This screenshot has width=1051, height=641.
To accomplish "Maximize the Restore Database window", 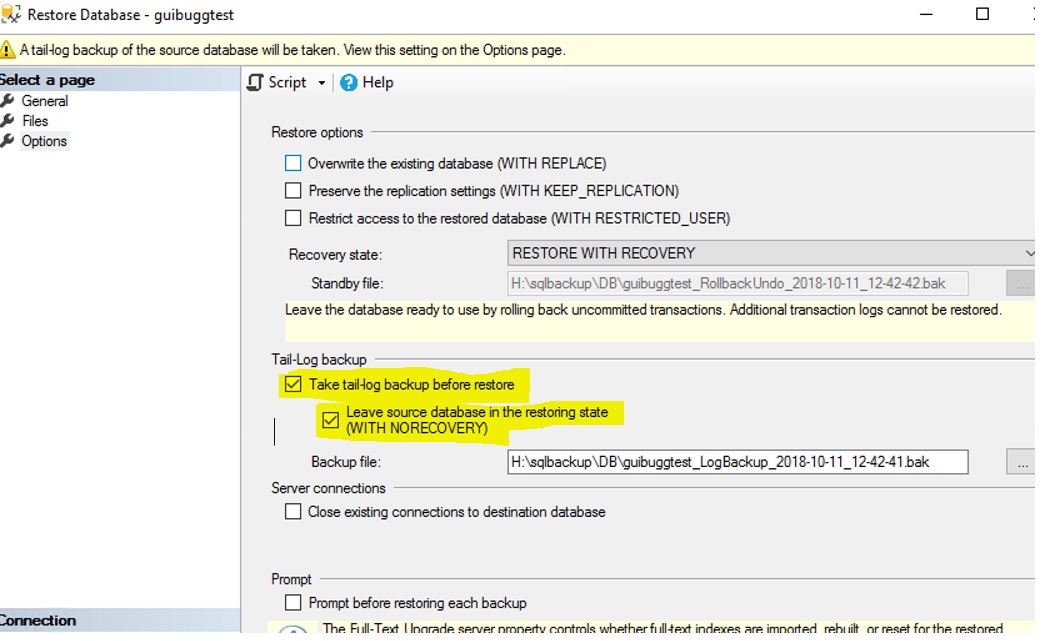I will pyautogui.click(x=982, y=14).
